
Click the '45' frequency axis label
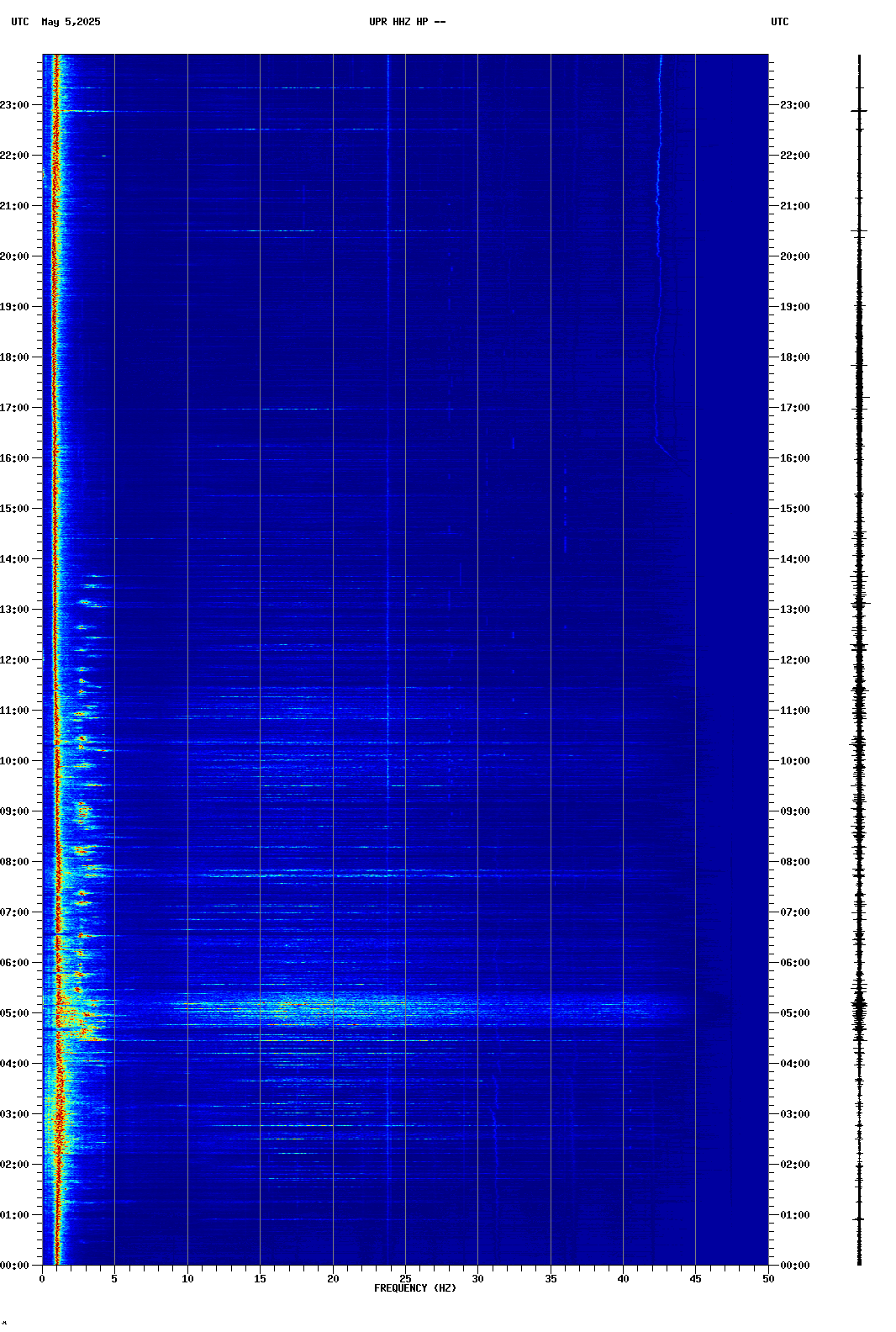pos(695,1279)
